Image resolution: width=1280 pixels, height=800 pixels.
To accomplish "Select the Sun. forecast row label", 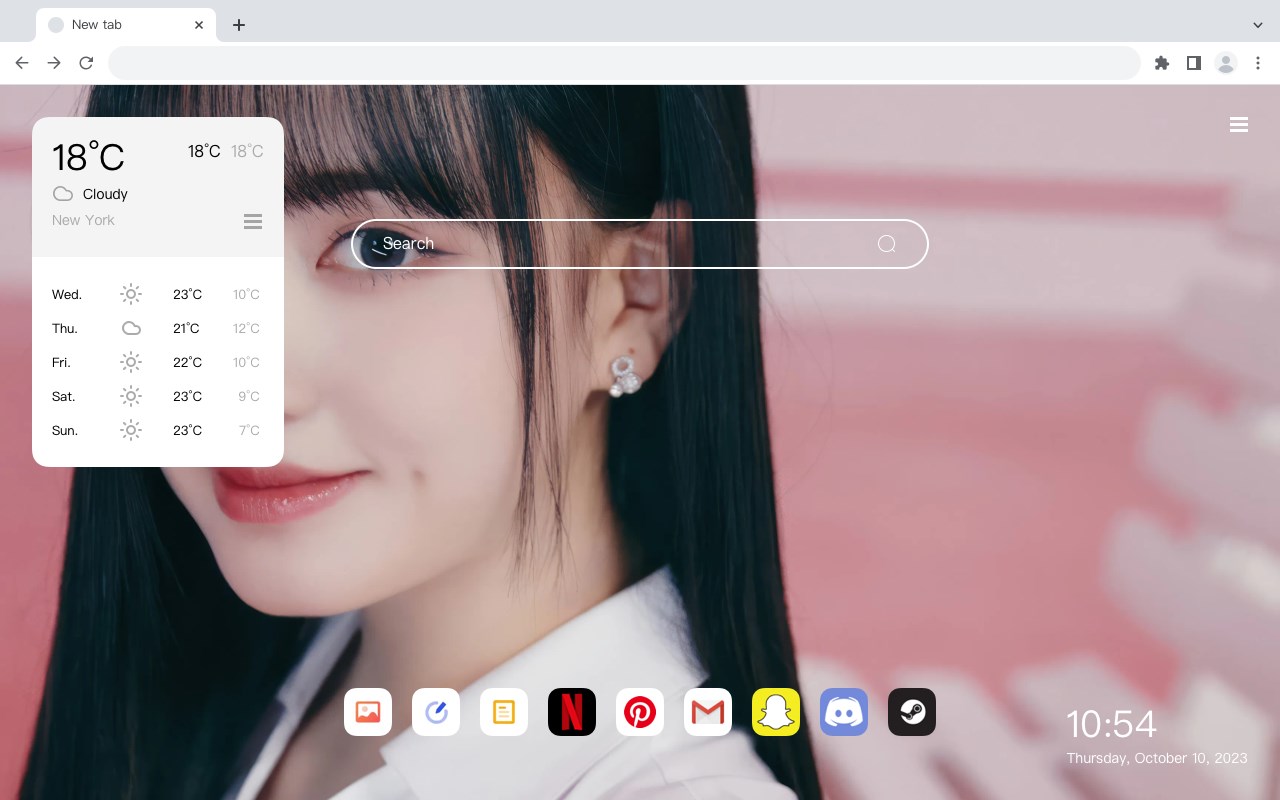I will 65,430.
